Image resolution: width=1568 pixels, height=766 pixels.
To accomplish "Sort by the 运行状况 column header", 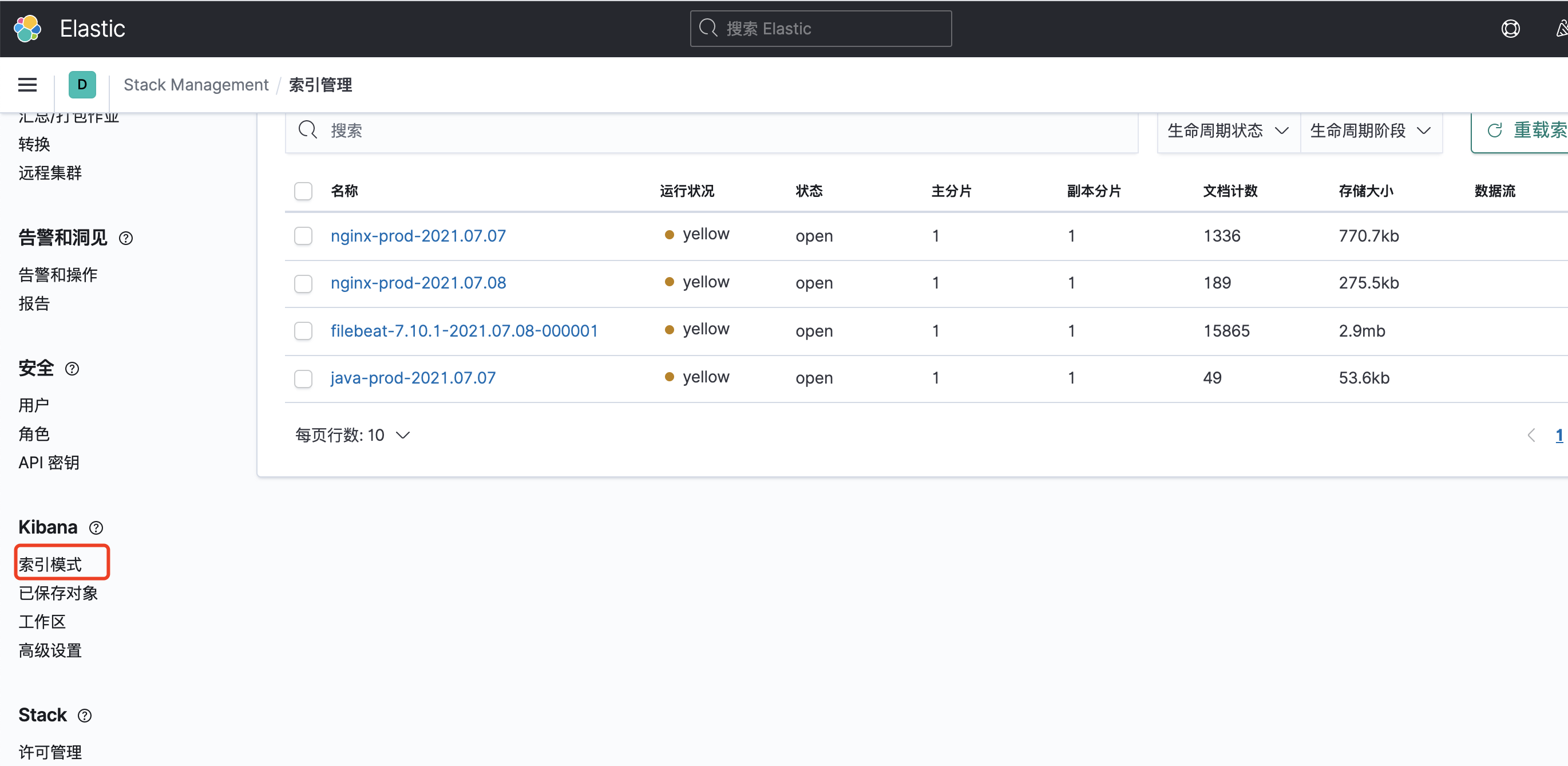I will (x=687, y=191).
